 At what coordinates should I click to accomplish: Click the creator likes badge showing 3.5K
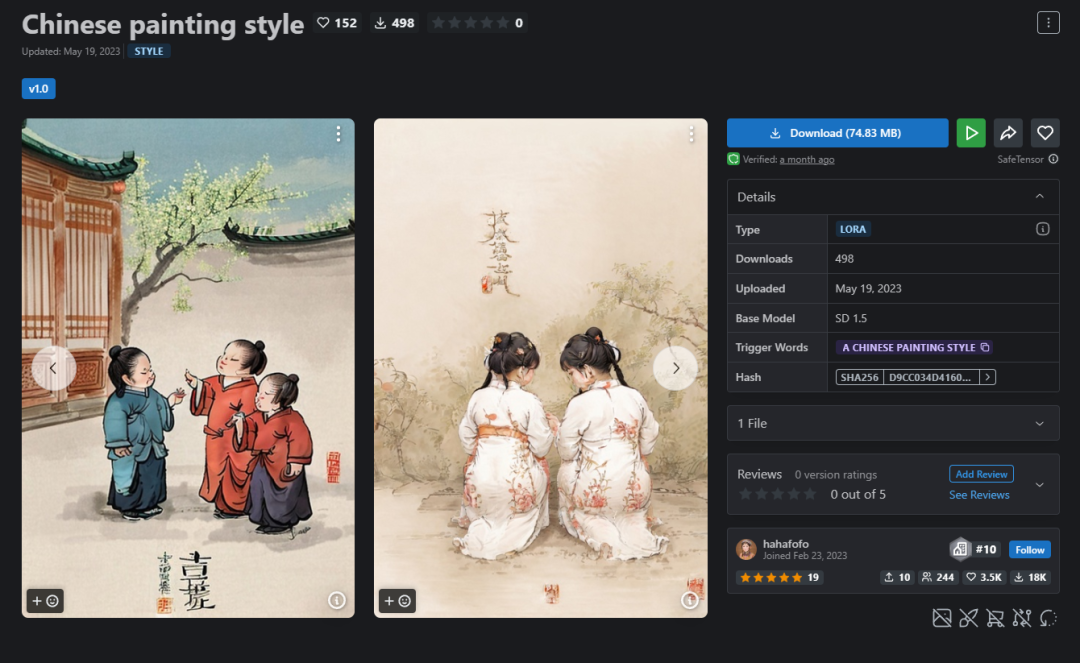pyautogui.click(x=984, y=578)
